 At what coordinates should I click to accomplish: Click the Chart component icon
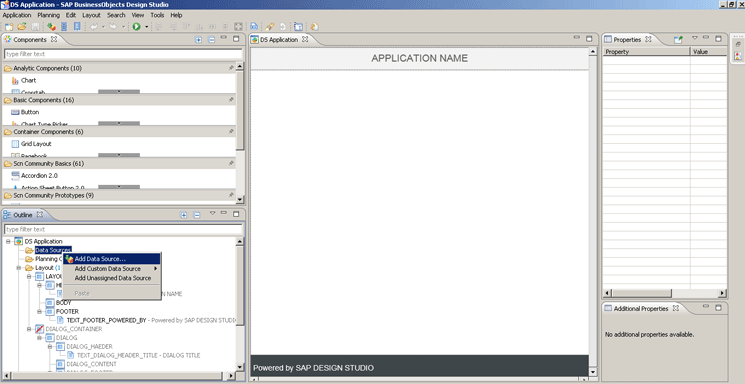15,80
